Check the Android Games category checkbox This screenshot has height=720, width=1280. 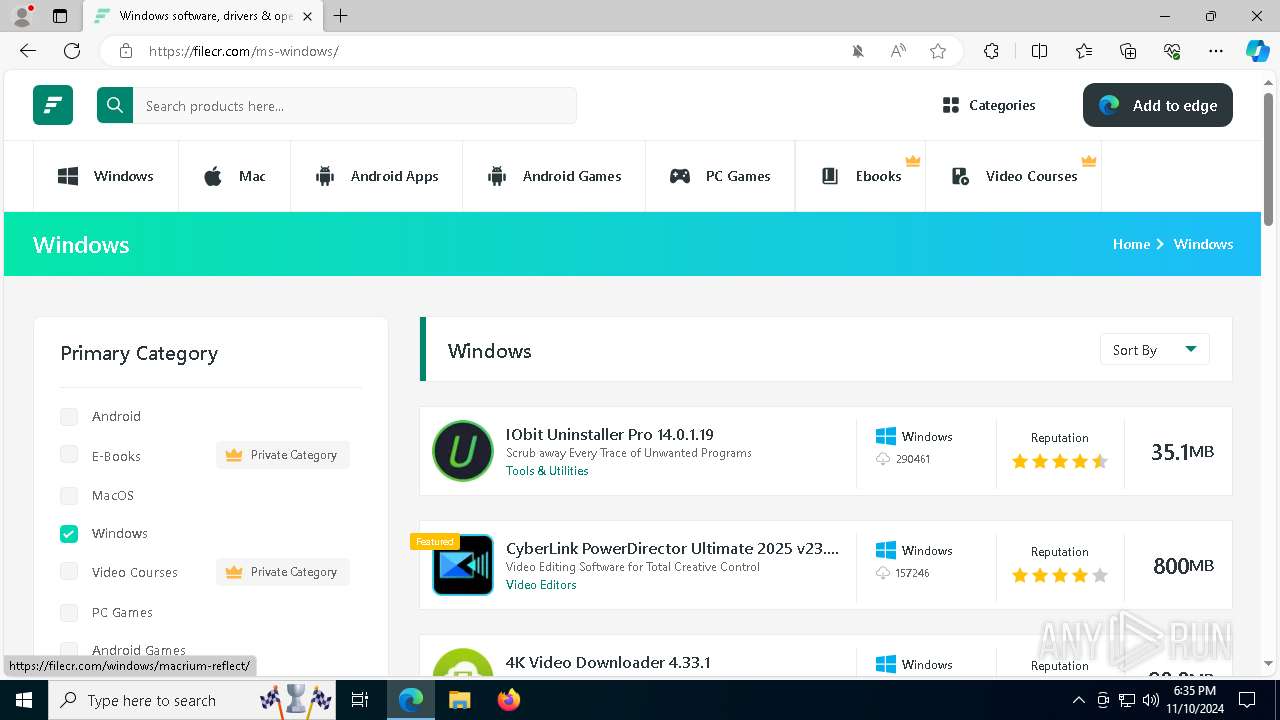point(69,650)
